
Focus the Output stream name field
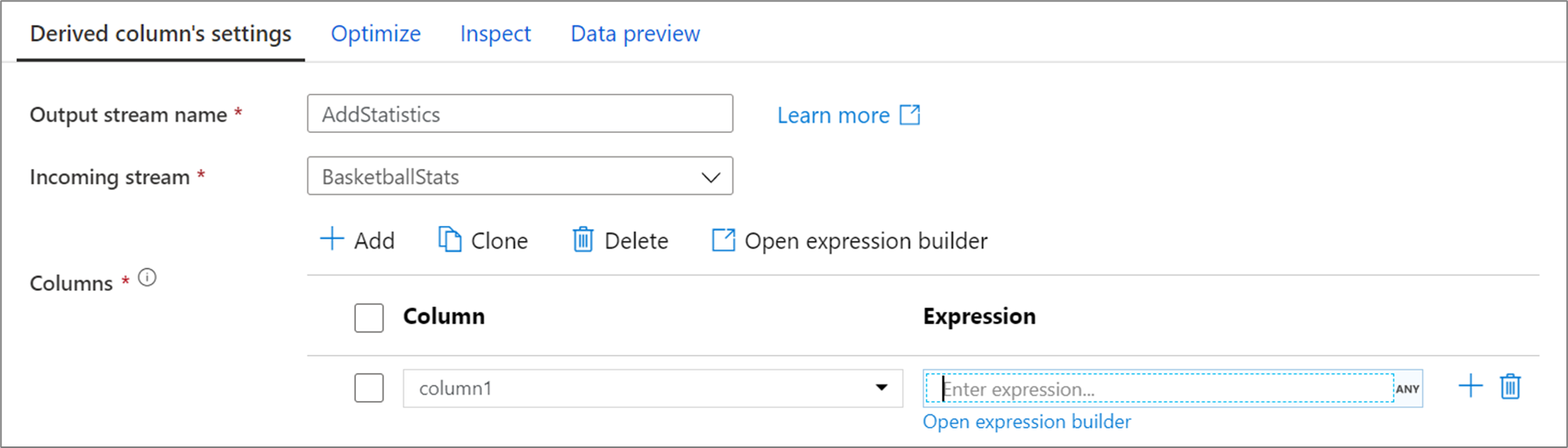coord(520,113)
